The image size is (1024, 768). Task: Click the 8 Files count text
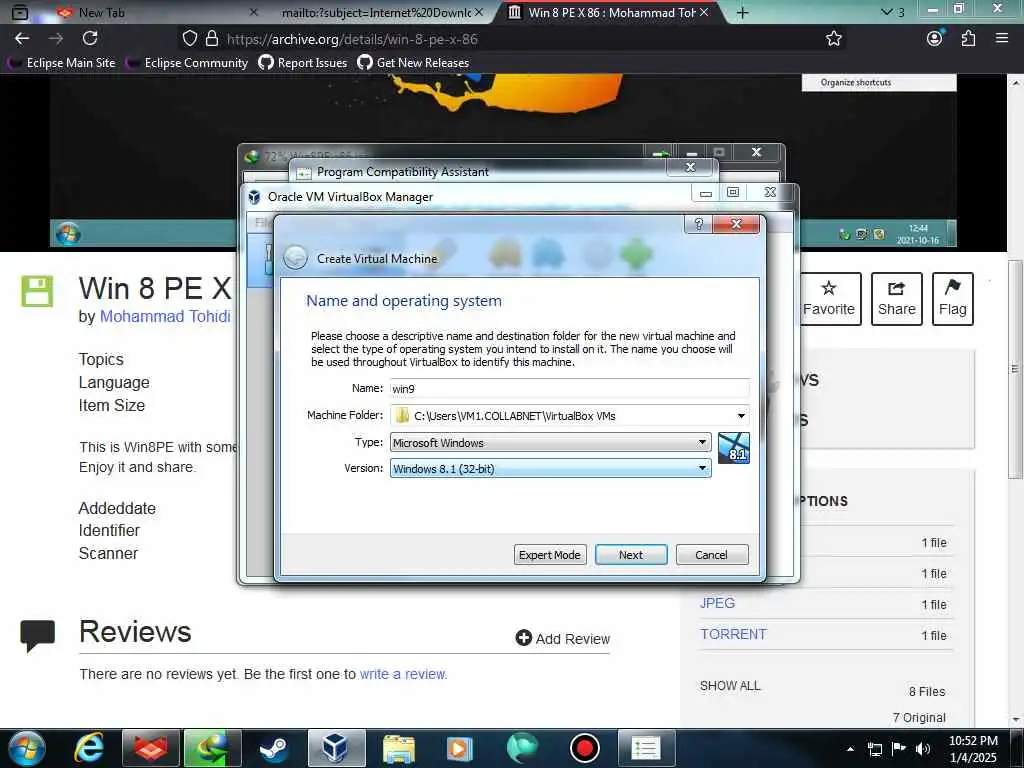click(927, 692)
